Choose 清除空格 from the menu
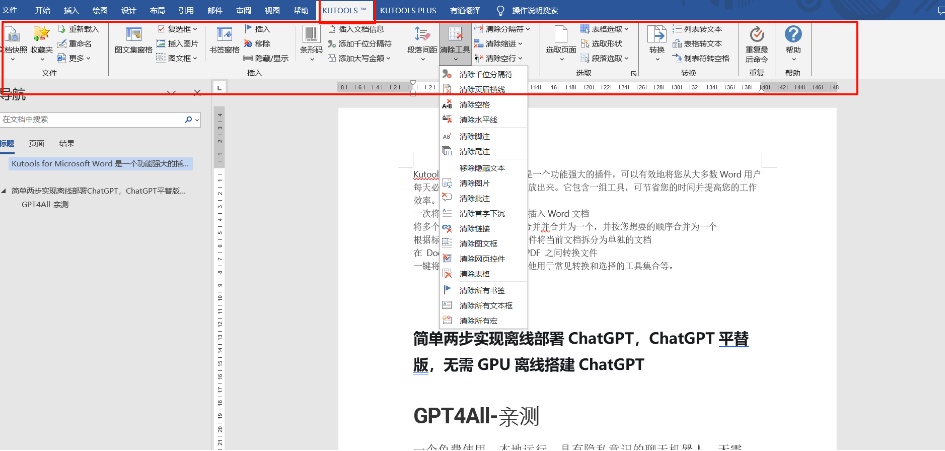The height and width of the screenshot is (451, 945). pyautogui.click(x=484, y=104)
